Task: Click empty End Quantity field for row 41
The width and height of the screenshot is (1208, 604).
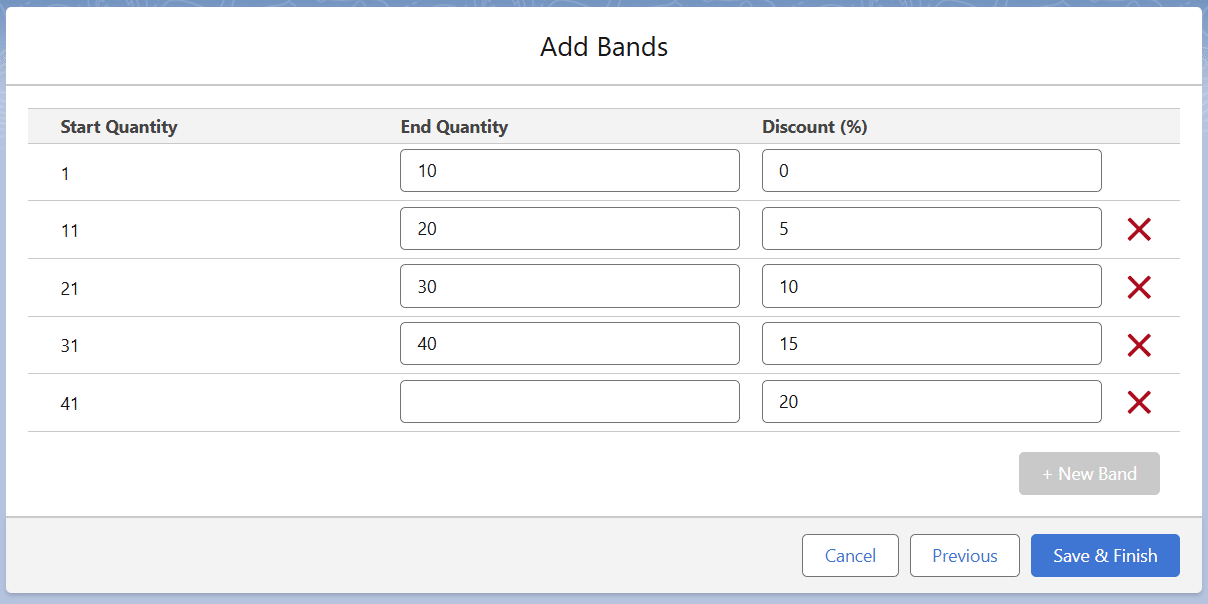Action: (569, 402)
